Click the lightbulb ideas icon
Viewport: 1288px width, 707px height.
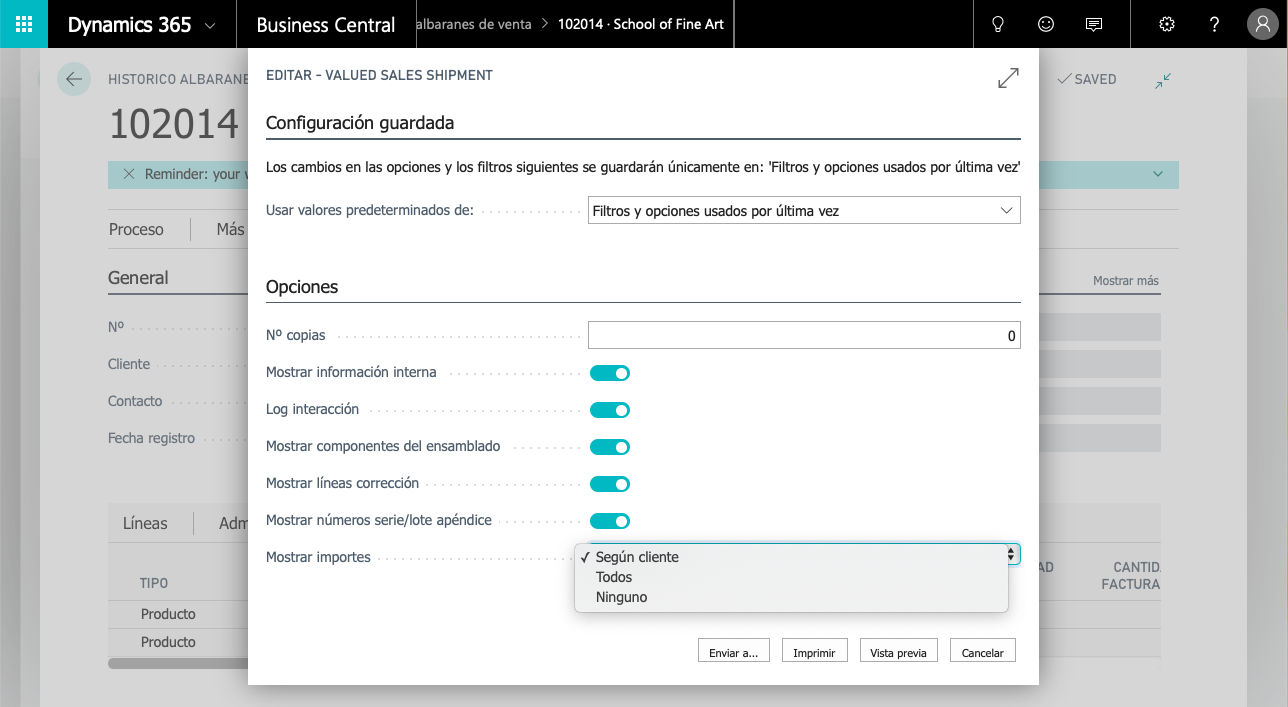pos(997,24)
